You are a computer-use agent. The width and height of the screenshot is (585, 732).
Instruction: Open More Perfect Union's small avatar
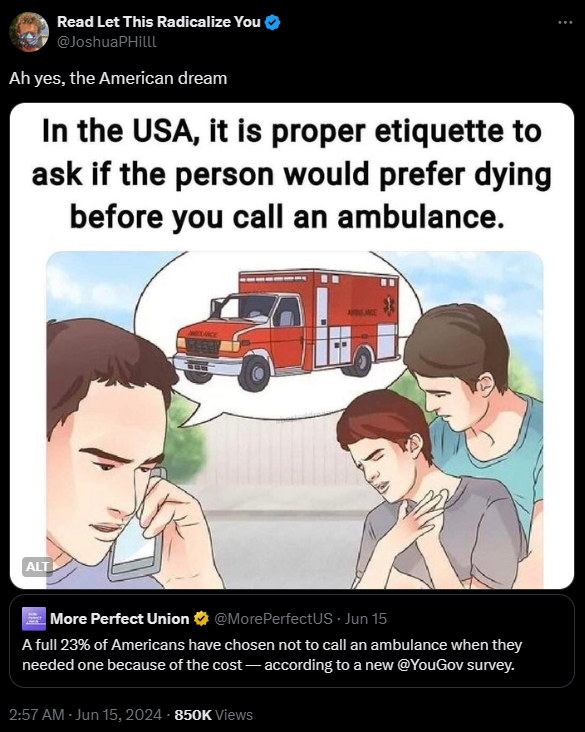click(34, 619)
